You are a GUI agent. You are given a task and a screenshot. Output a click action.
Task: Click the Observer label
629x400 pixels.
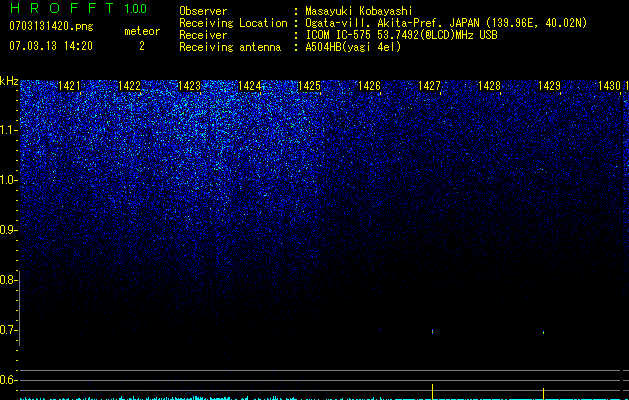203,11
